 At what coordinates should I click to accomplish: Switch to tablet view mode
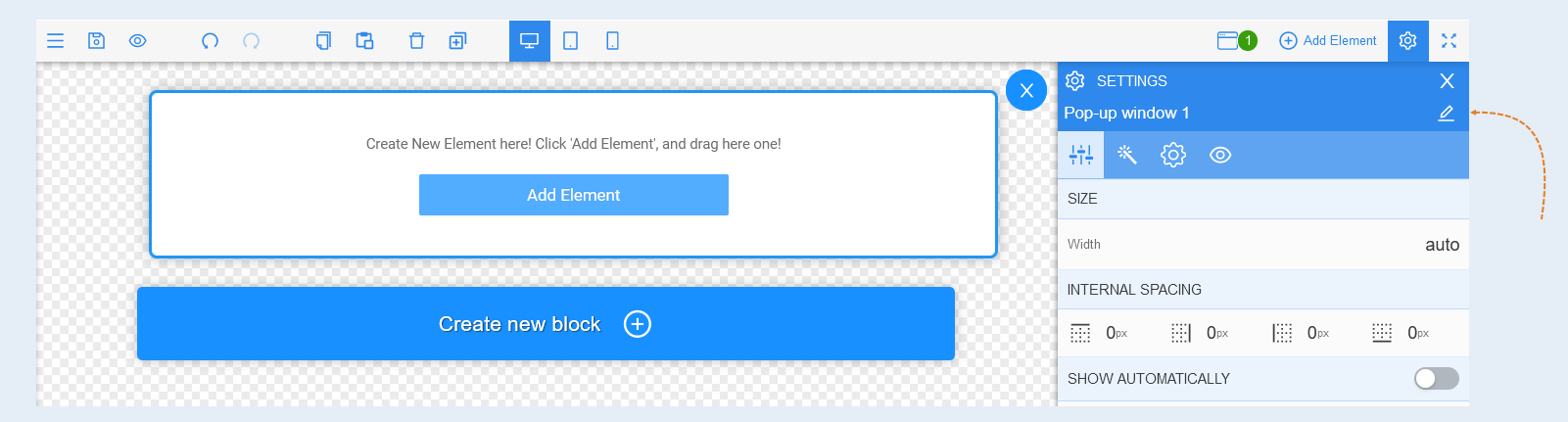point(571,41)
